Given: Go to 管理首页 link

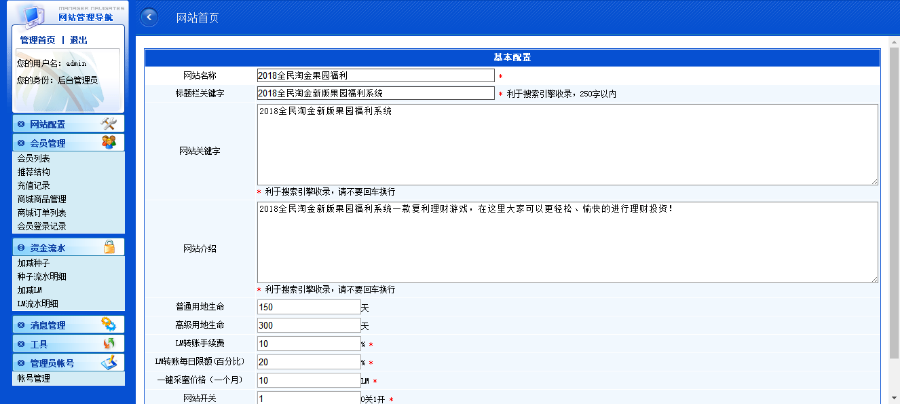Looking at the screenshot, I should point(37,40).
